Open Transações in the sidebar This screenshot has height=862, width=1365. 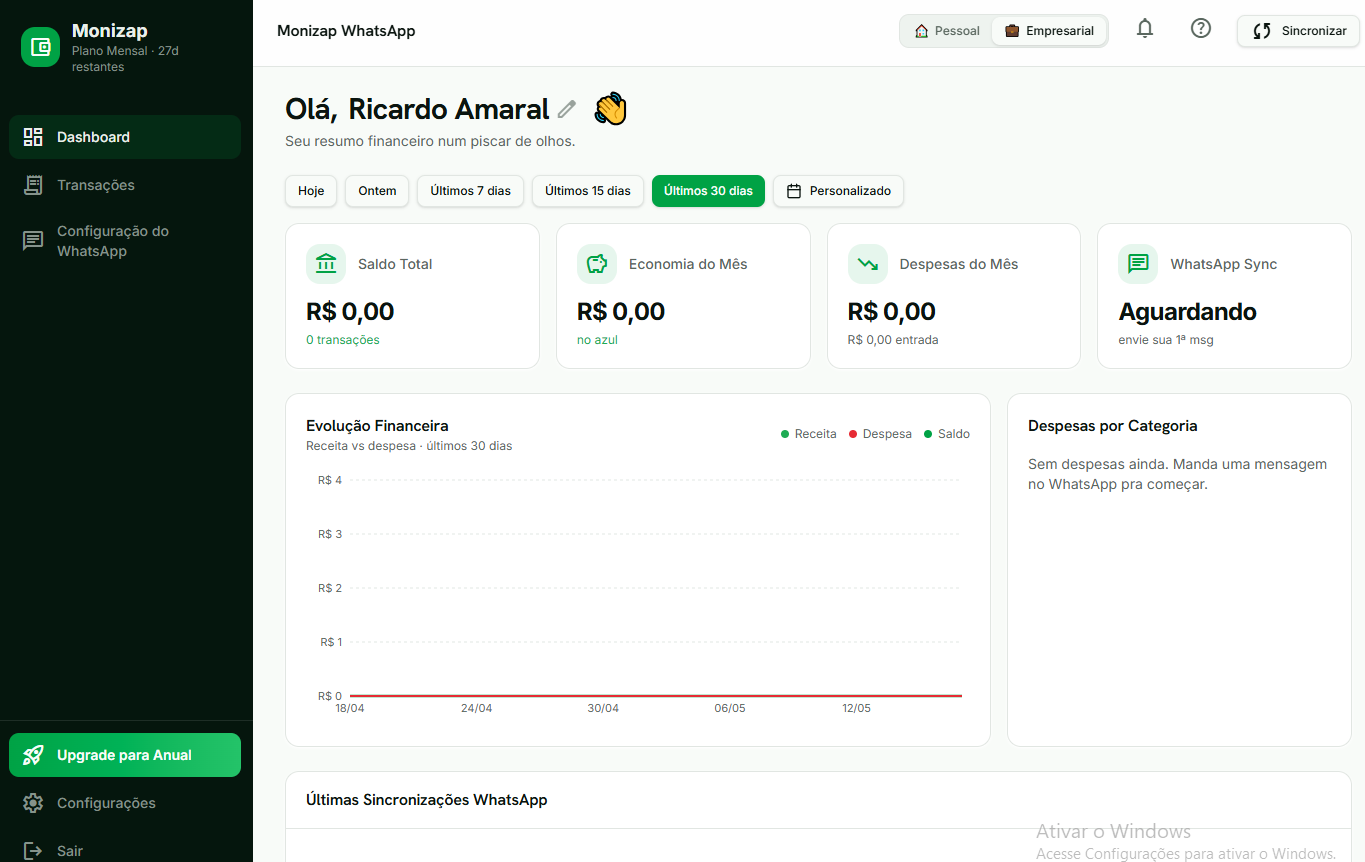[125, 185]
